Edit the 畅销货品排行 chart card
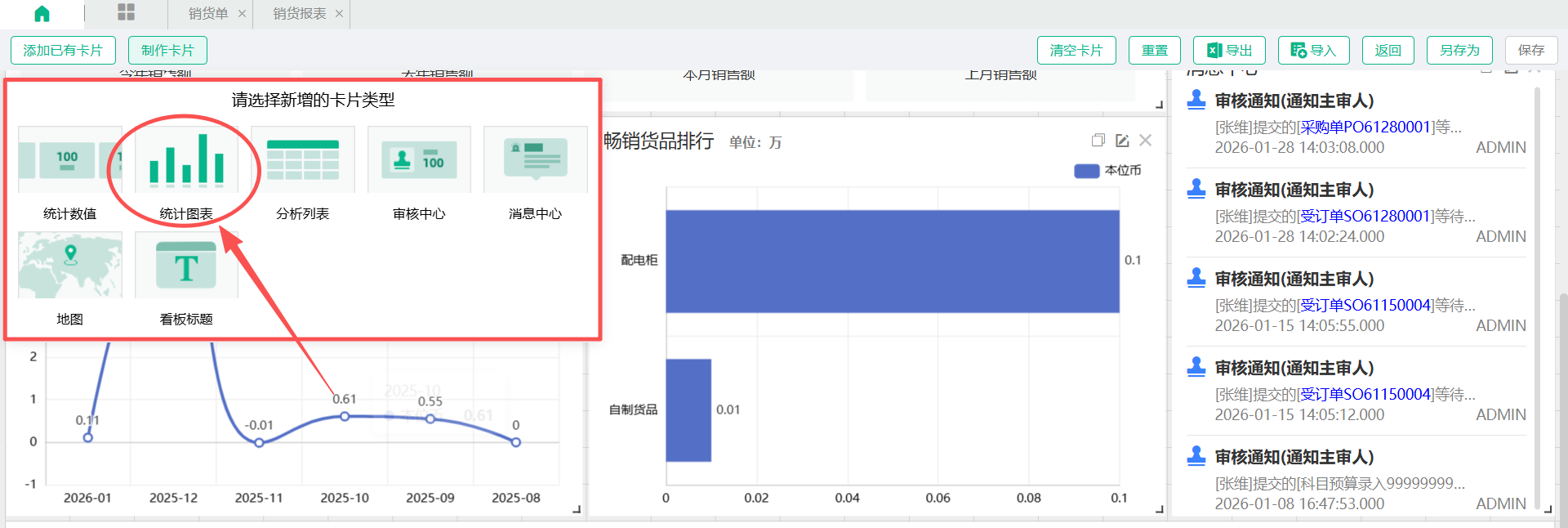The height and width of the screenshot is (528, 1568). click(x=1122, y=141)
